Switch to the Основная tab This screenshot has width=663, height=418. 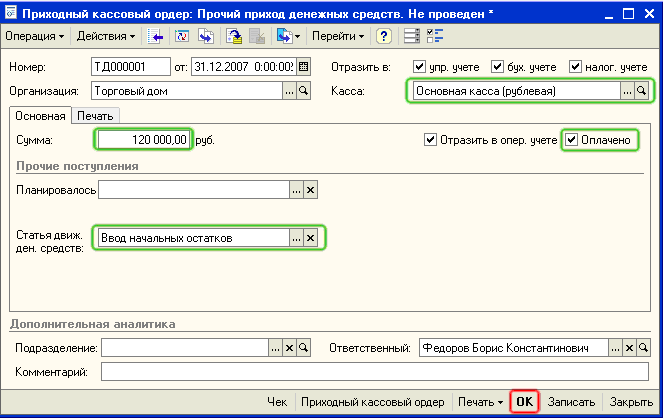[40, 116]
